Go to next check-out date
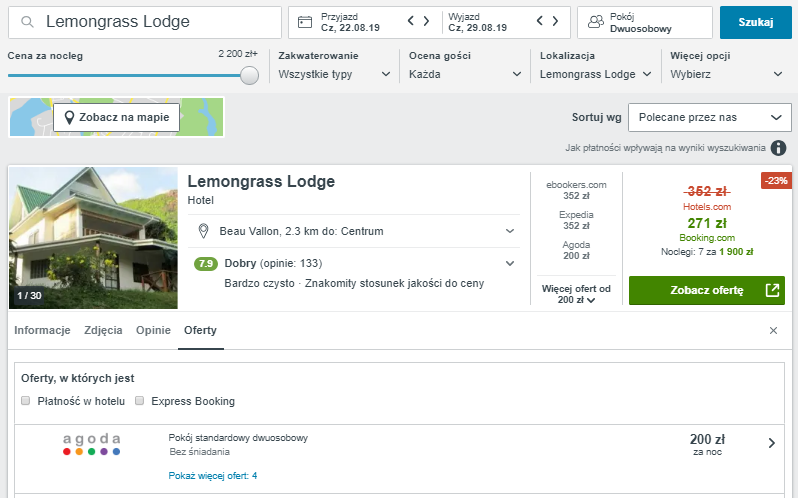 555,21
